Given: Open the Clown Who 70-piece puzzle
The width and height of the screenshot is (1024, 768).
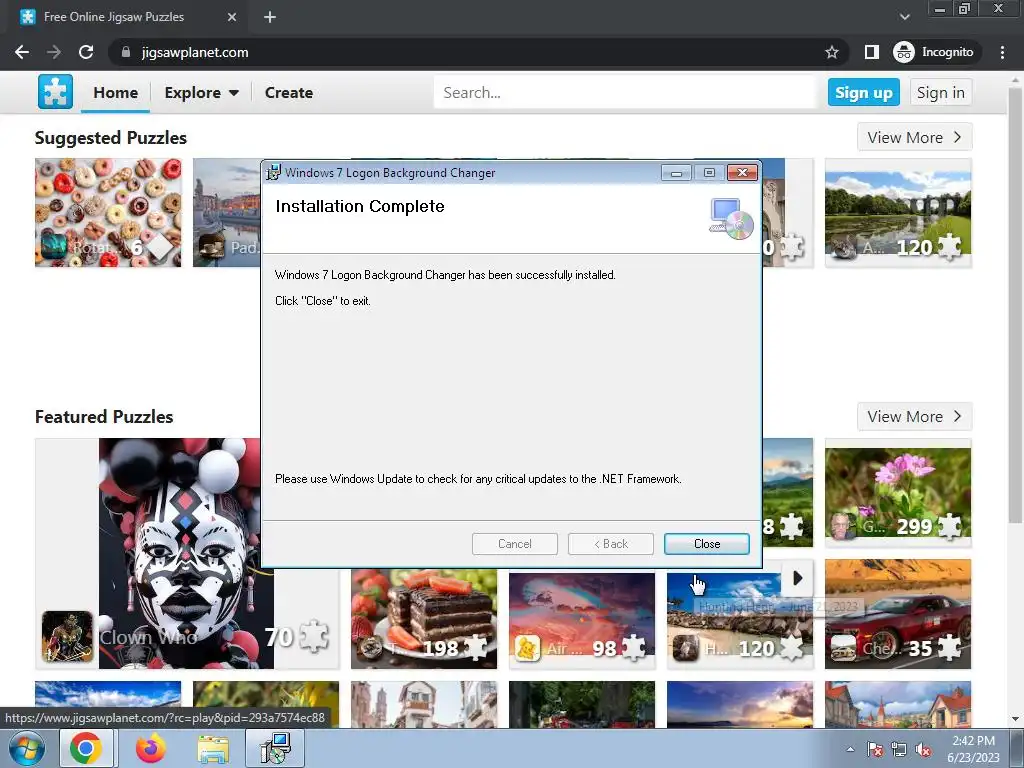Looking at the screenshot, I should pyautogui.click(x=187, y=554).
